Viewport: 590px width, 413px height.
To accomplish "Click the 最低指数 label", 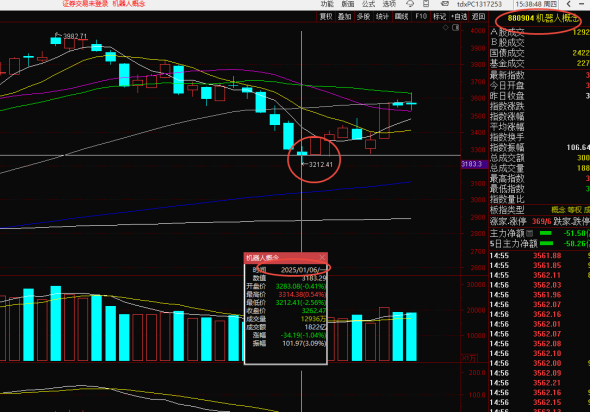I will (x=507, y=189).
